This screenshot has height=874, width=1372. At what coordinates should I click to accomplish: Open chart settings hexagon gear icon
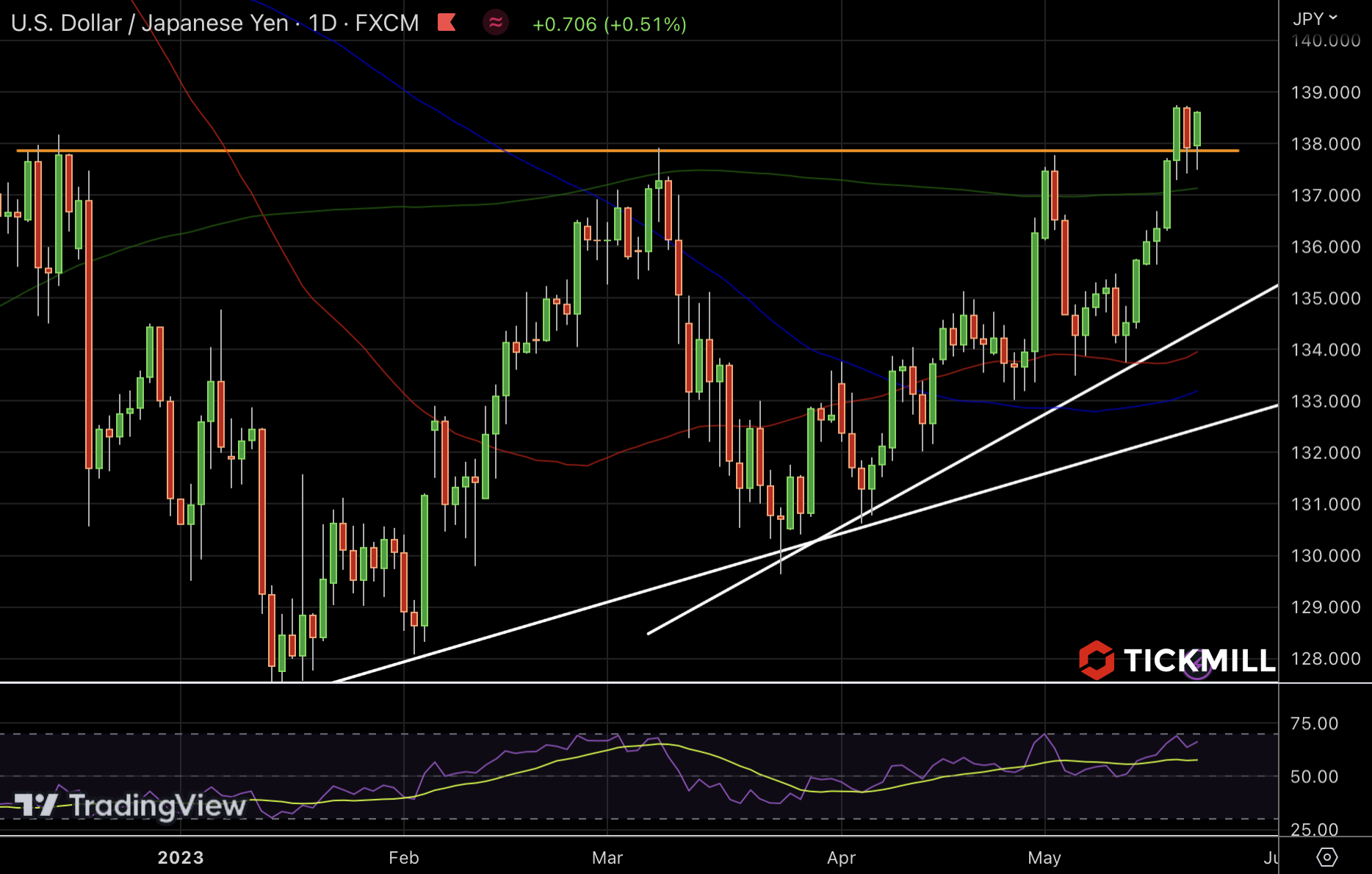(1326, 857)
